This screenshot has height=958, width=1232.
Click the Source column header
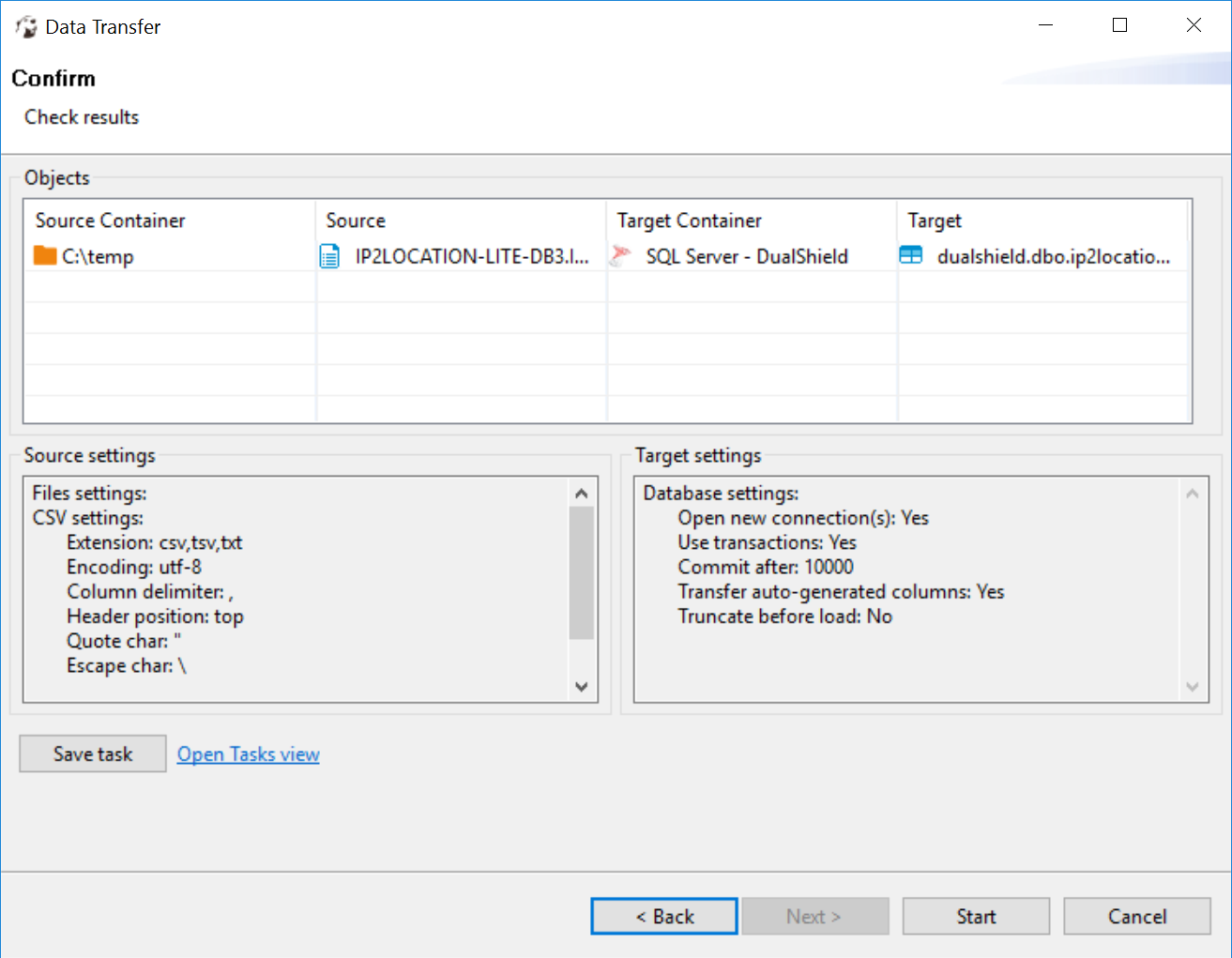click(356, 220)
